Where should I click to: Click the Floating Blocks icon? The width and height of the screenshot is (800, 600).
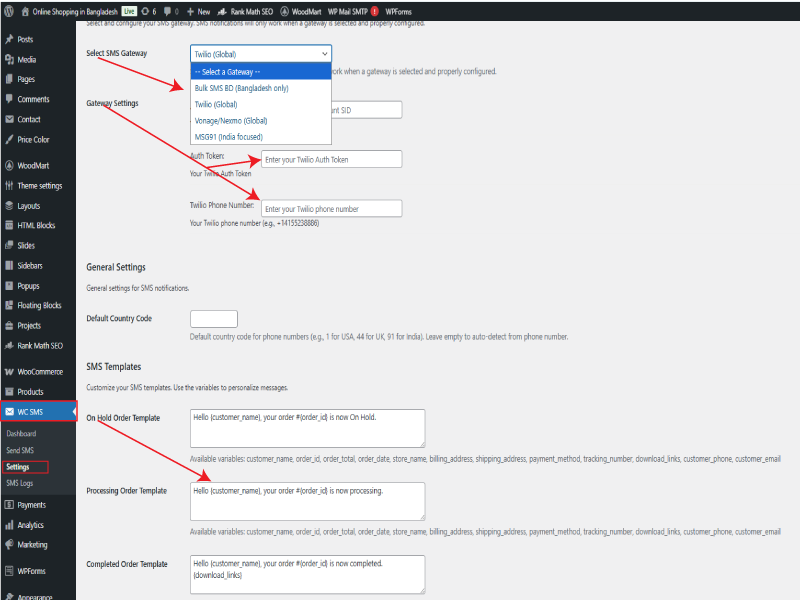tap(9, 305)
